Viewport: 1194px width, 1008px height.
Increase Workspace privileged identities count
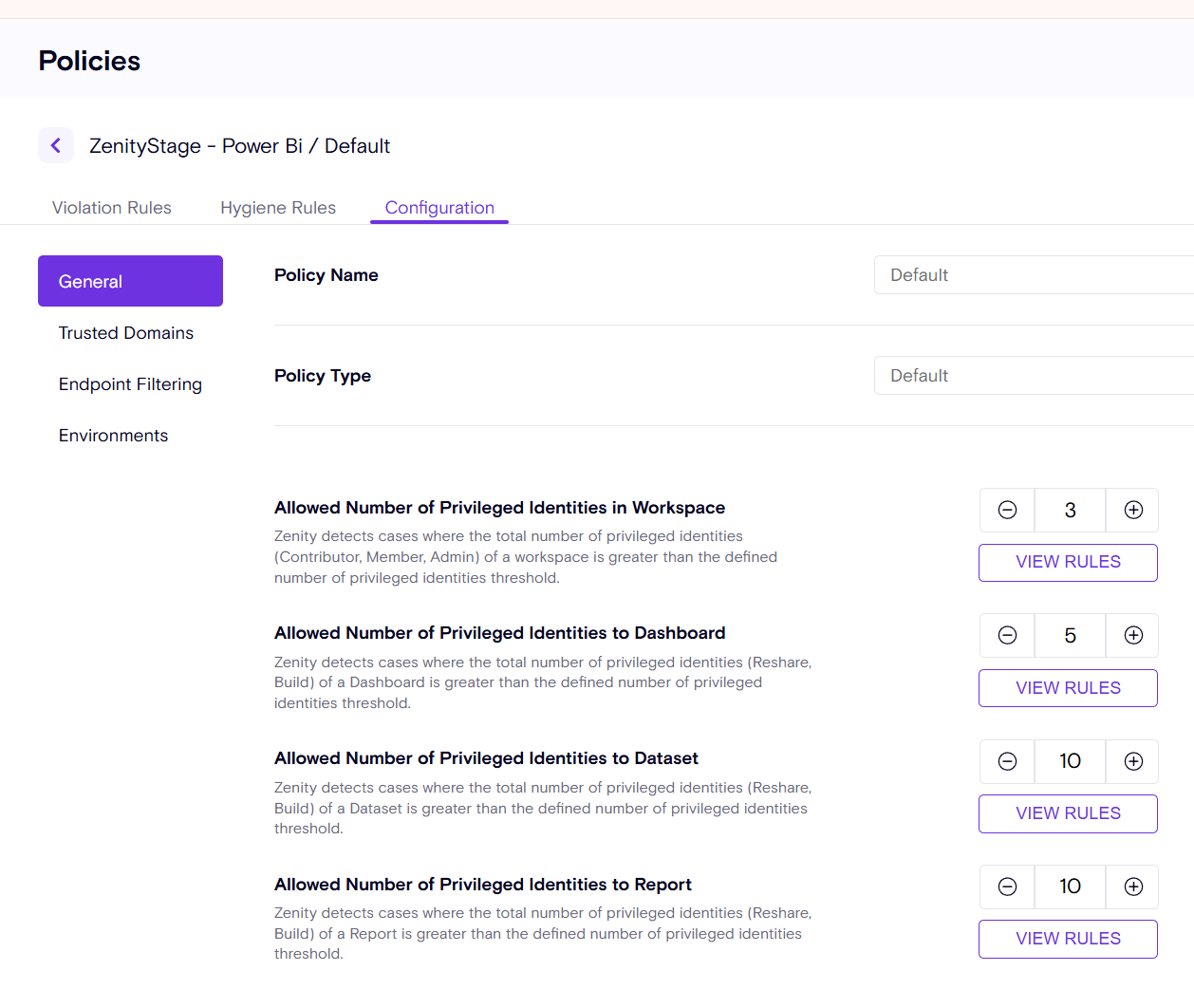pyautogui.click(x=1132, y=510)
